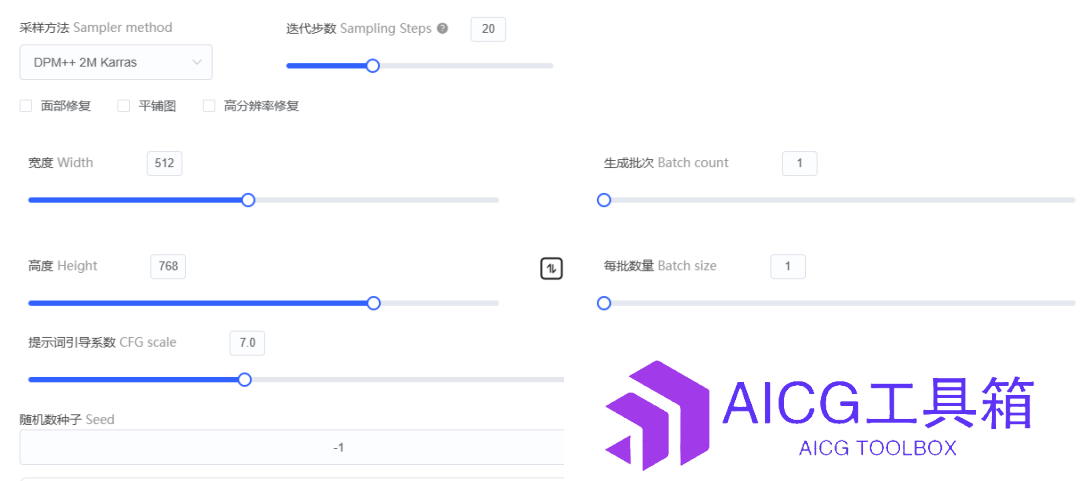Screen dimensions: 1080x481
Task: Click the Sampler dropdown chevron arrow
Action: tap(196, 62)
